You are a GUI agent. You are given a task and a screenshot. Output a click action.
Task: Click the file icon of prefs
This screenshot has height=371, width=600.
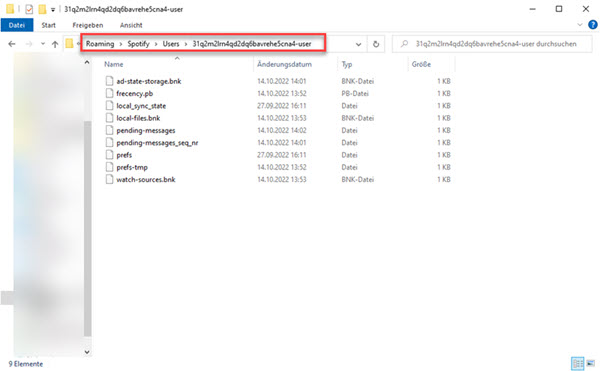(x=109, y=154)
